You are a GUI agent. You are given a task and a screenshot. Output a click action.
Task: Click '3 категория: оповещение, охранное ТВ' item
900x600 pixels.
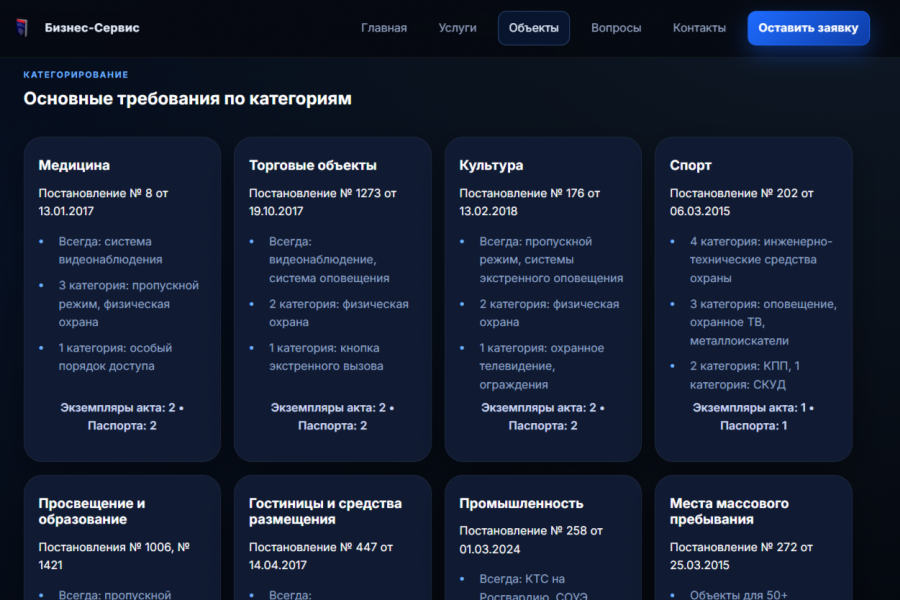click(763, 322)
